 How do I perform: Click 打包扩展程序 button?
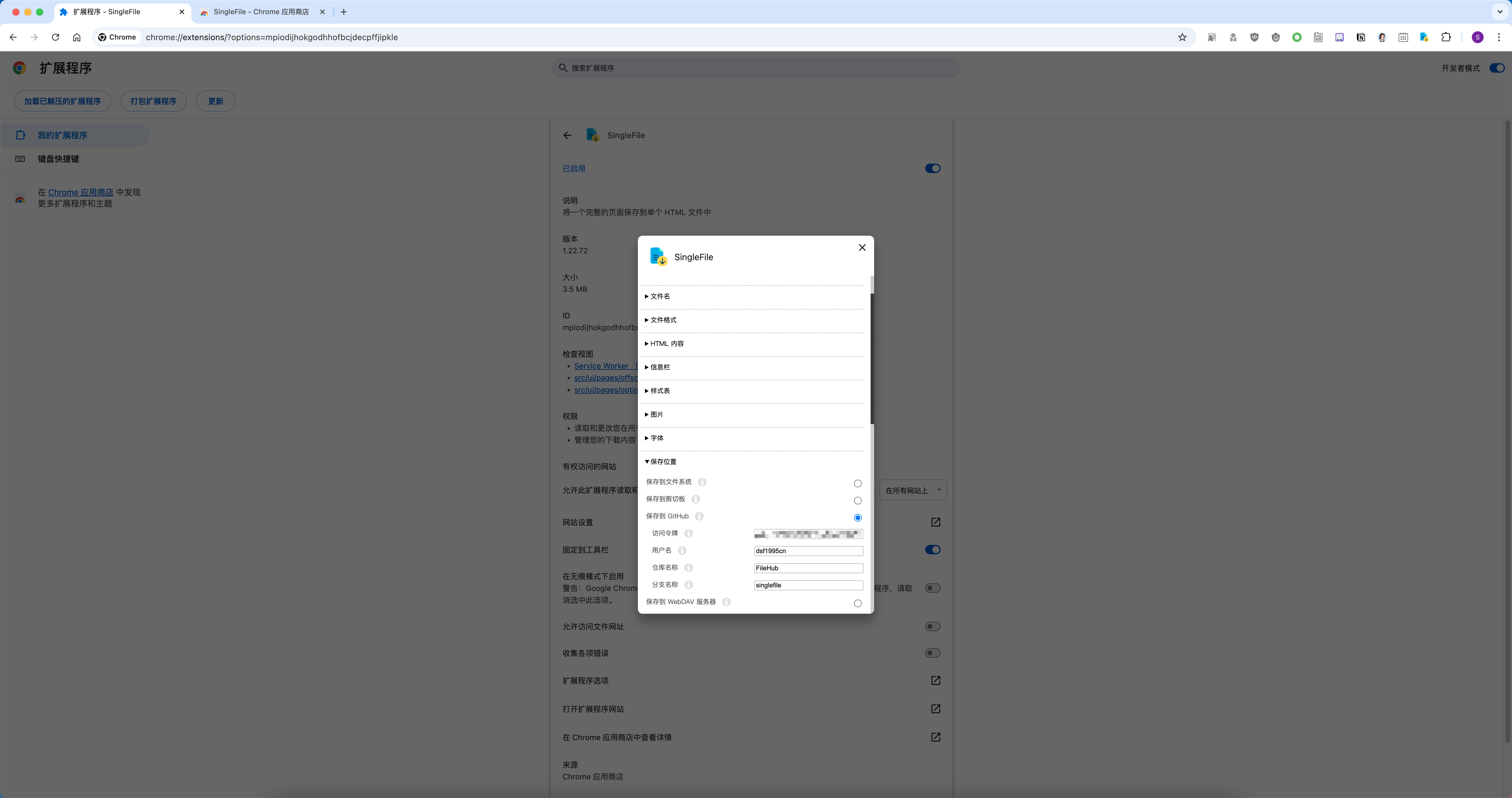tap(153, 101)
